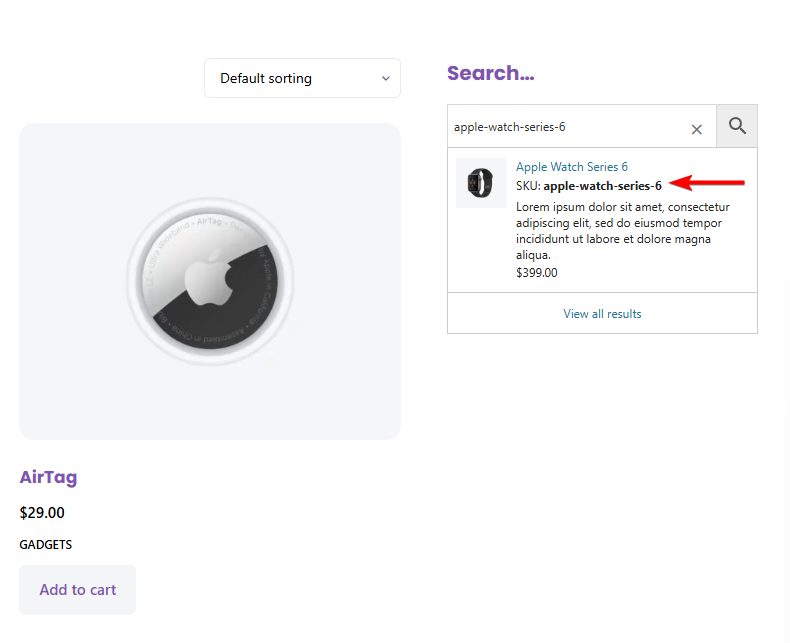Click the $399.00 price in the search result
Image resolution: width=790 pixels, height=643 pixels.
click(x=537, y=272)
